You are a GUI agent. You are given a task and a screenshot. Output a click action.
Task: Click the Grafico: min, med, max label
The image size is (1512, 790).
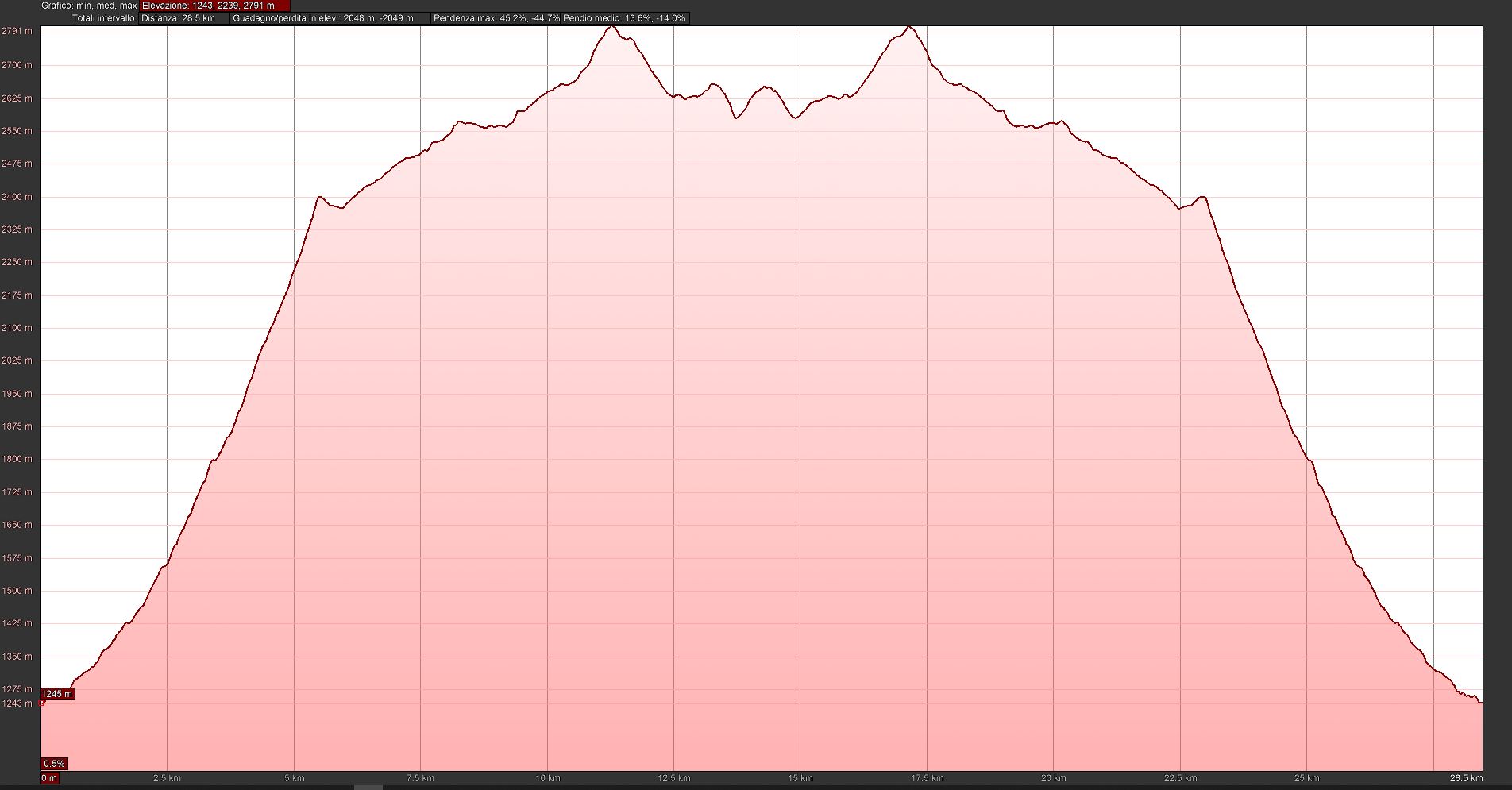pyautogui.click(x=89, y=6)
